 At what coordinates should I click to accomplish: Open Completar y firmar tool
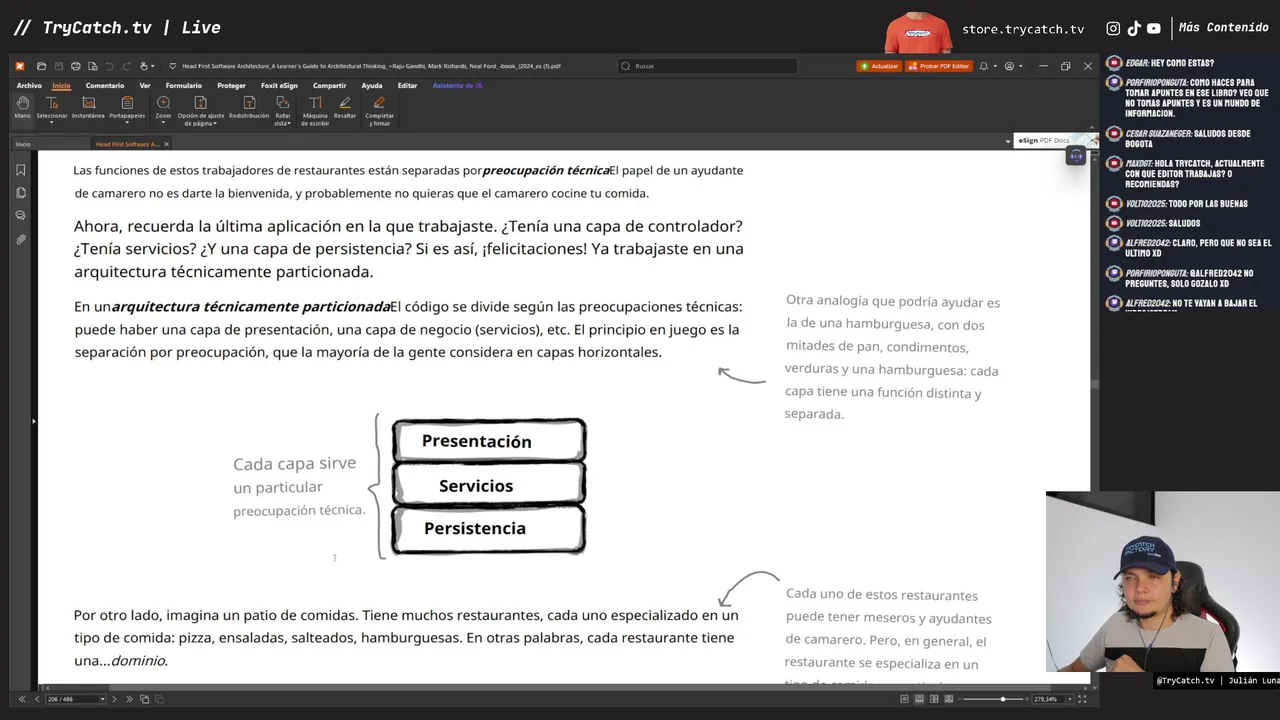(x=380, y=110)
